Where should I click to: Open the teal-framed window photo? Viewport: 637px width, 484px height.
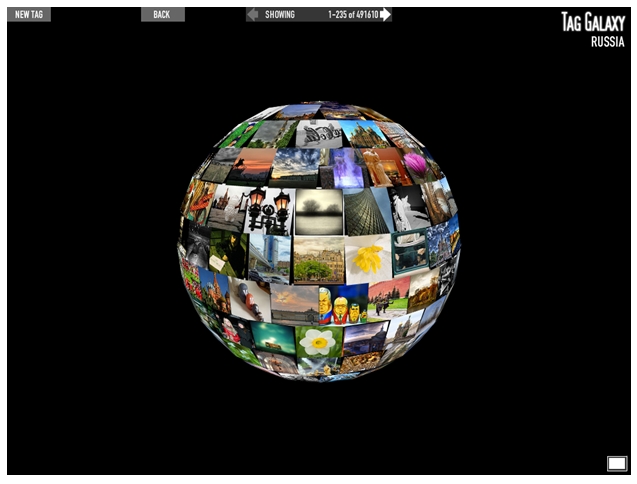pyautogui.click(x=409, y=250)
